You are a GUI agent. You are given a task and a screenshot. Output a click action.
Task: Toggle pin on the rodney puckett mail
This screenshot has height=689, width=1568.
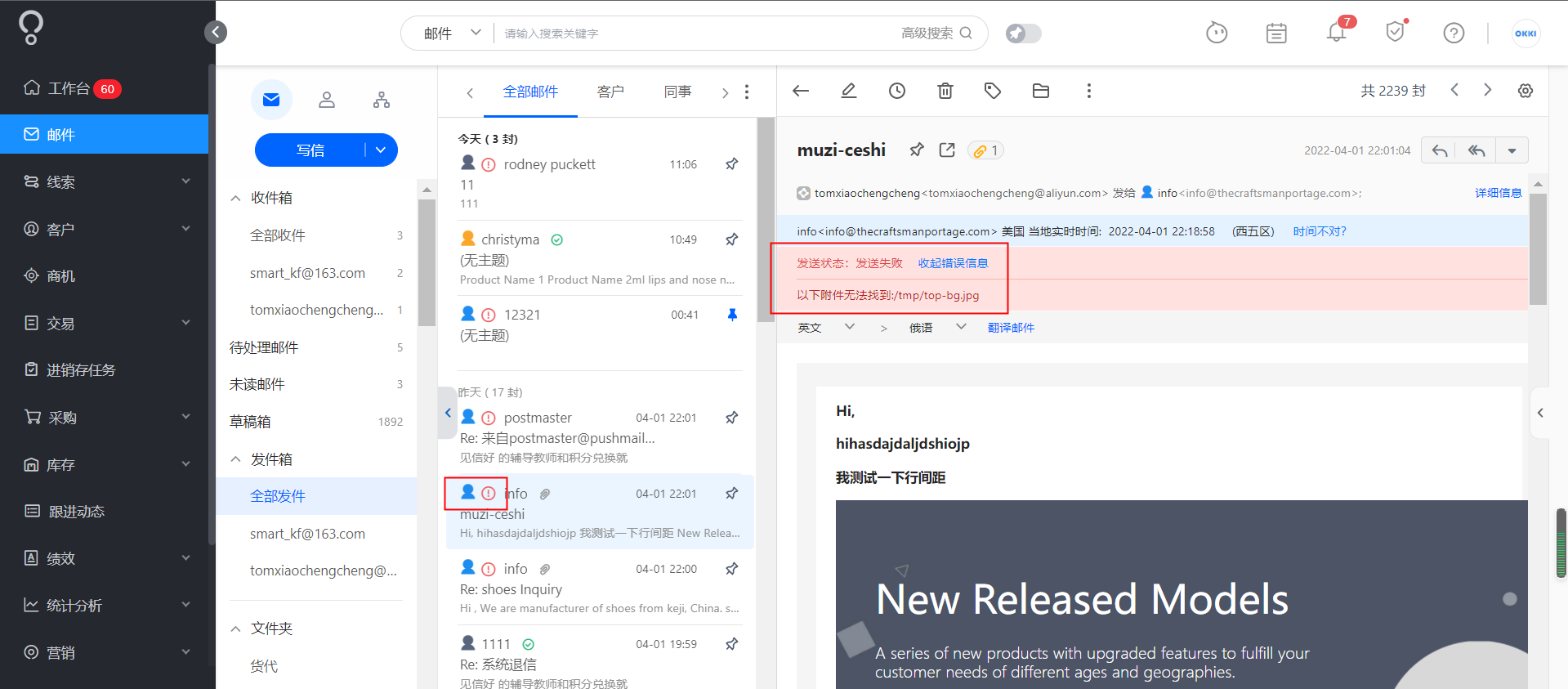pyautogui.click(x=732, y=164)
